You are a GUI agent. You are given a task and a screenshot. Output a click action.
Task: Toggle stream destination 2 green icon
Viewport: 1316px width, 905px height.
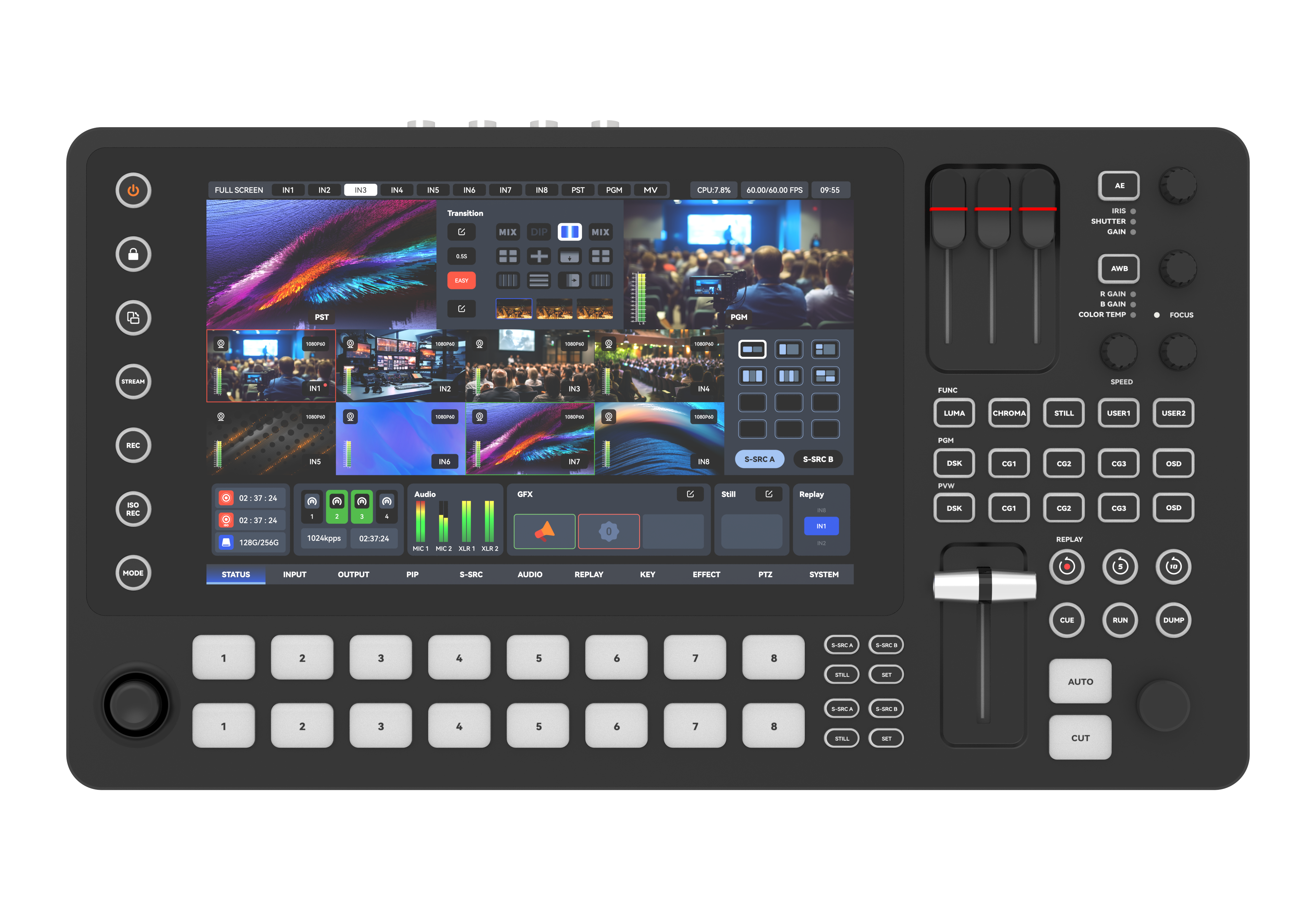tap(337, 506)
